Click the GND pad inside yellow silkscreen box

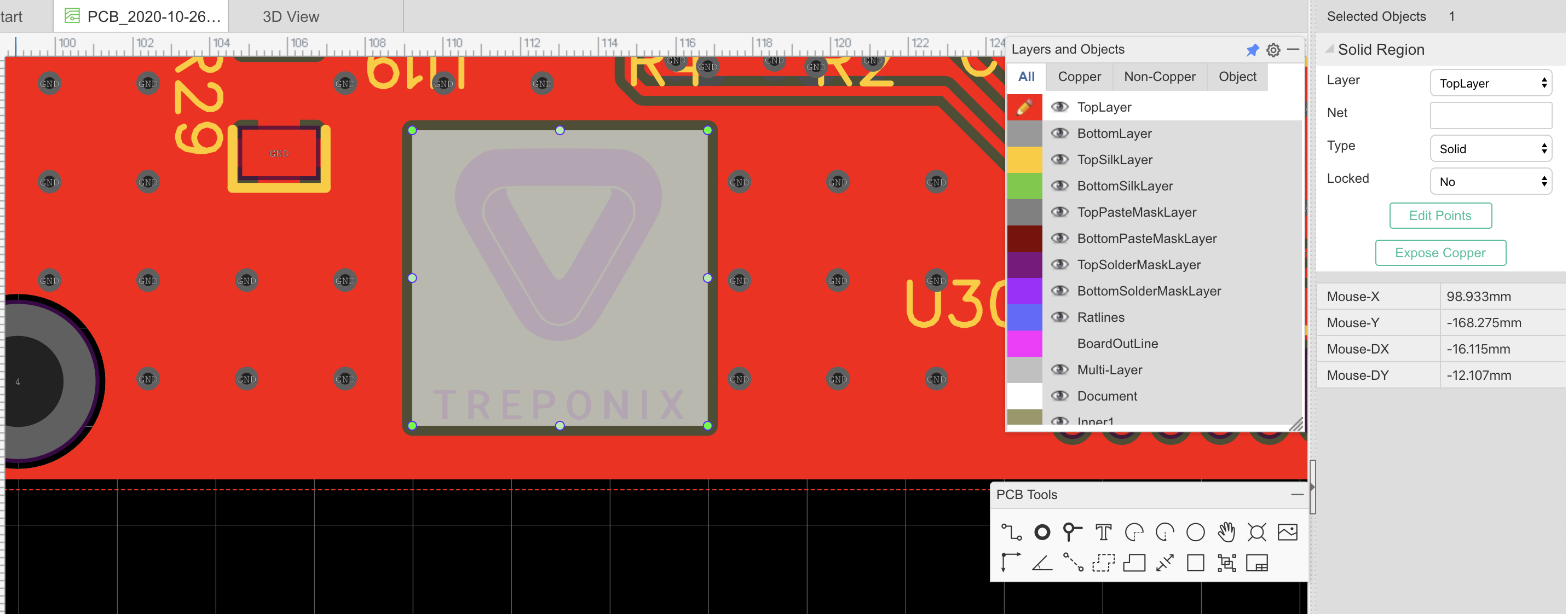click(279, 153)
